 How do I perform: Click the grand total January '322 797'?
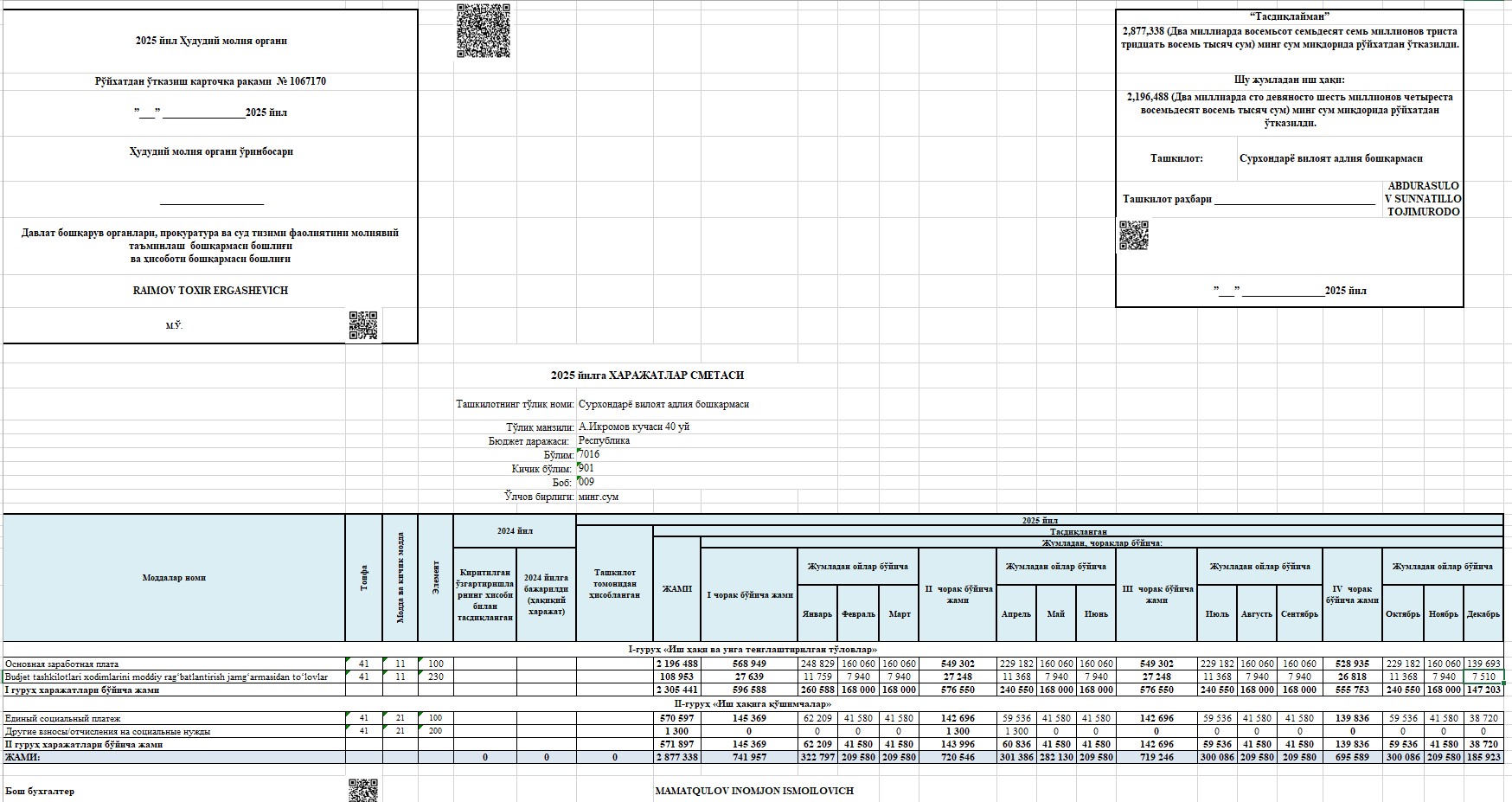[817, 757]
